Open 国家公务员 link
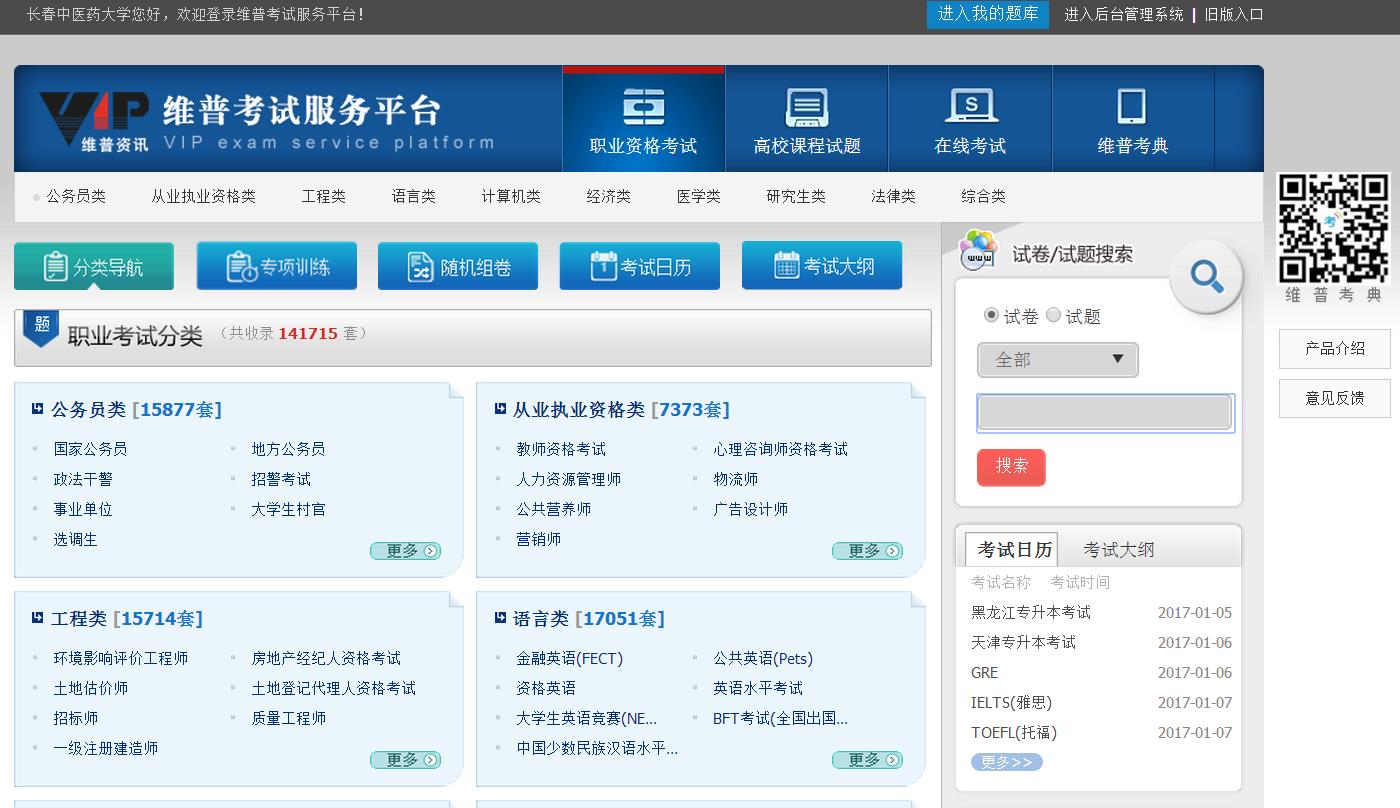 coord(91,449)
